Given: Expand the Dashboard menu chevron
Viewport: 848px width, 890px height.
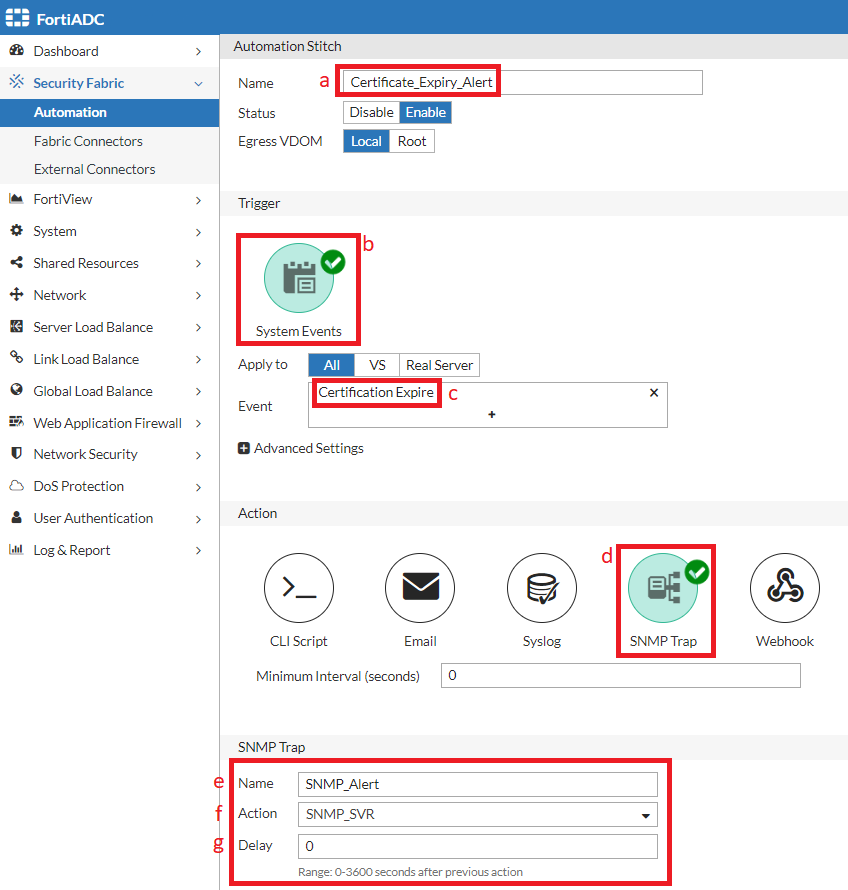Looking at the screenshot, I should point(198,52).
